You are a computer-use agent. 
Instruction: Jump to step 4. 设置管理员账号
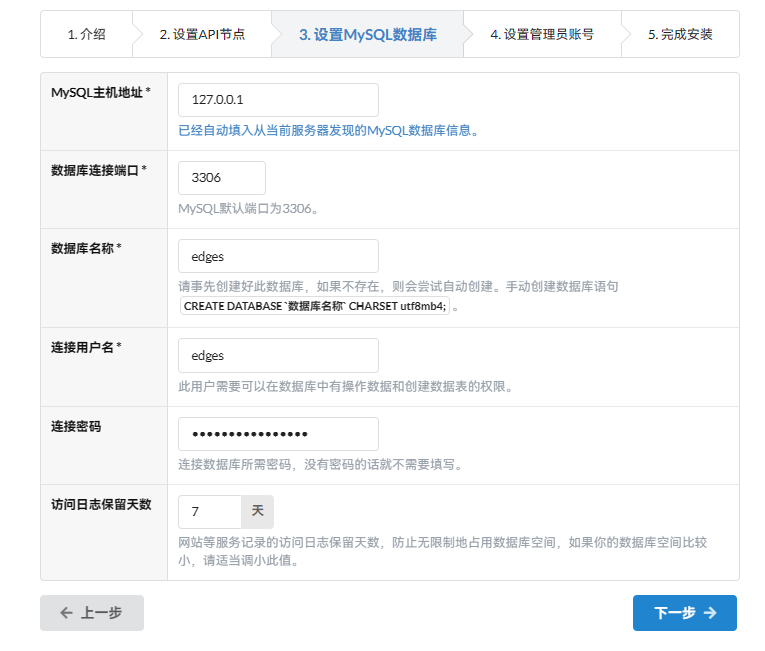click(541, 34)
